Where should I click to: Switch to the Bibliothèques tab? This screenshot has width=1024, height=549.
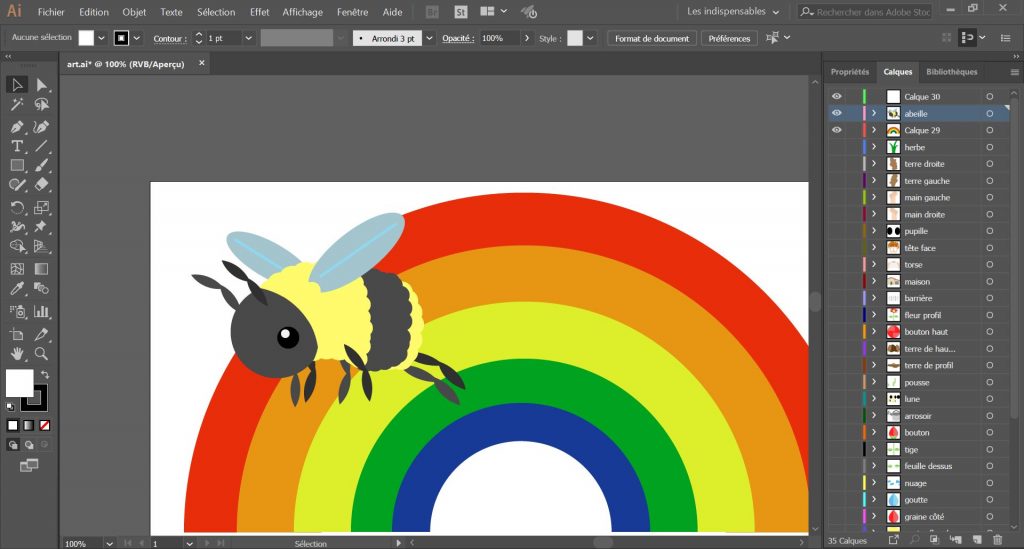click(951, 72)
